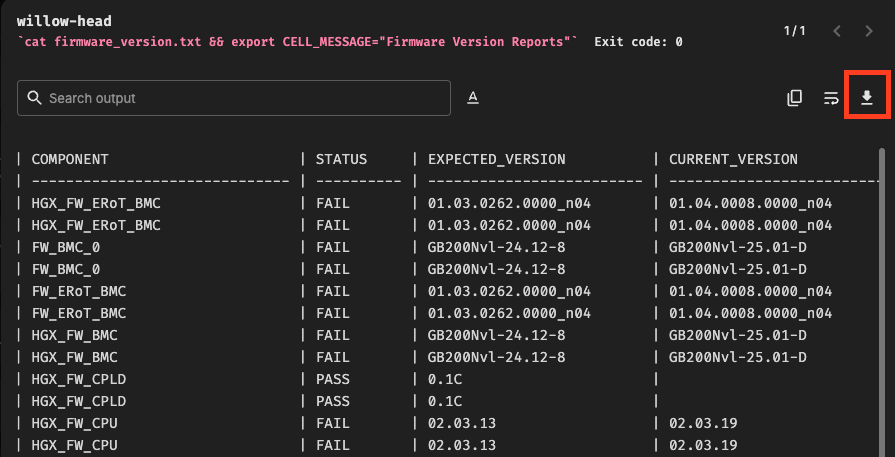Select the willow-head host title

pyautogui.click(x=64, y=22)
